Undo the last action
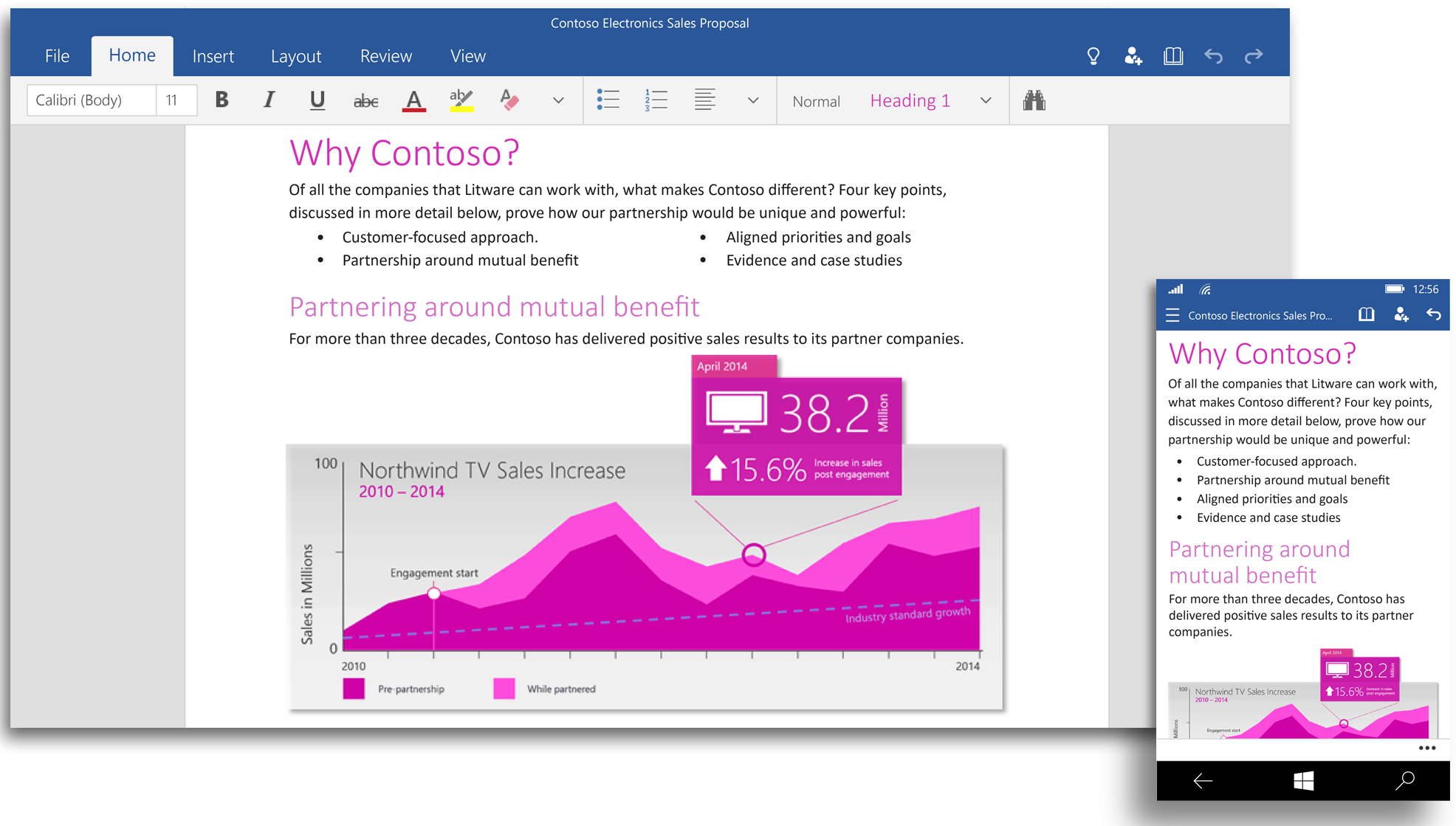1456x826 pixels. coord(1213,55)
